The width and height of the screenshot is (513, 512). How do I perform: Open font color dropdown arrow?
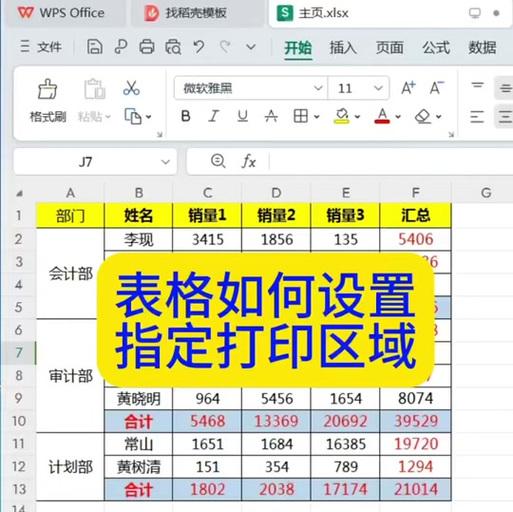(x=398, y=117)
